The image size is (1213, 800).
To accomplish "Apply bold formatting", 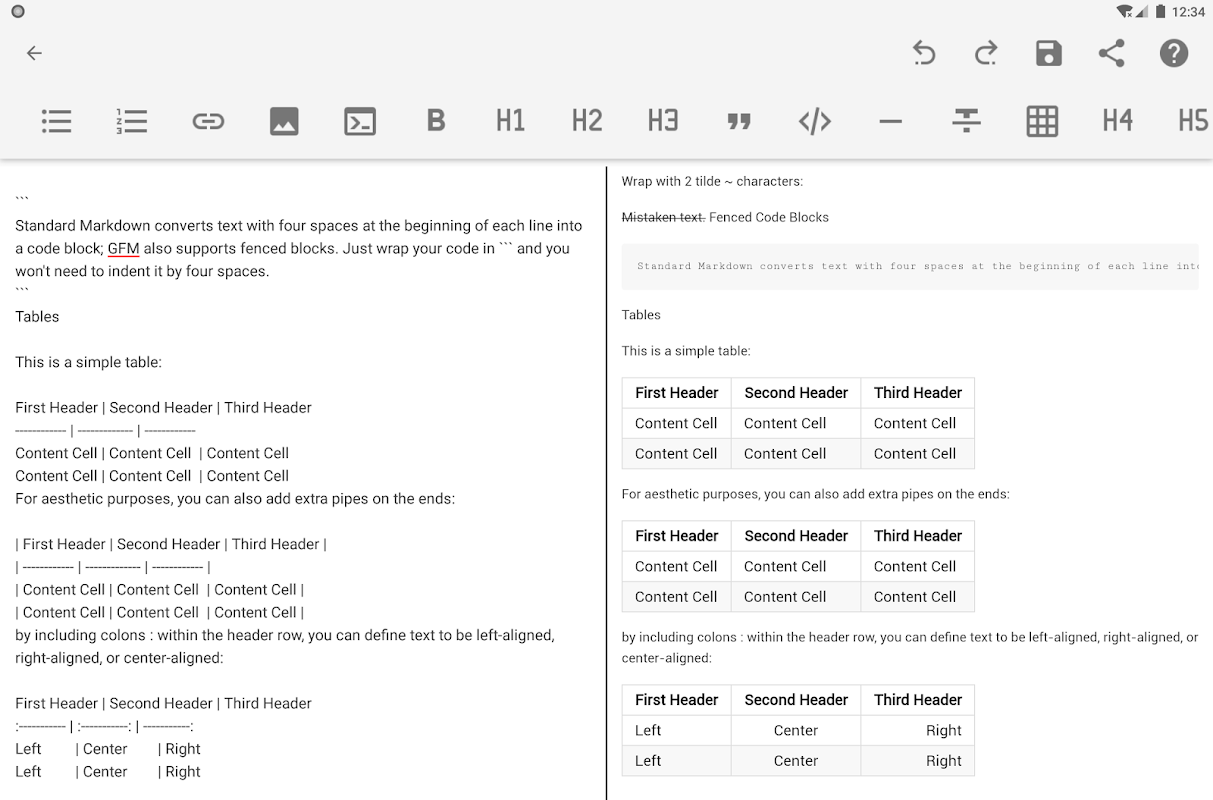I will [435, 121].
